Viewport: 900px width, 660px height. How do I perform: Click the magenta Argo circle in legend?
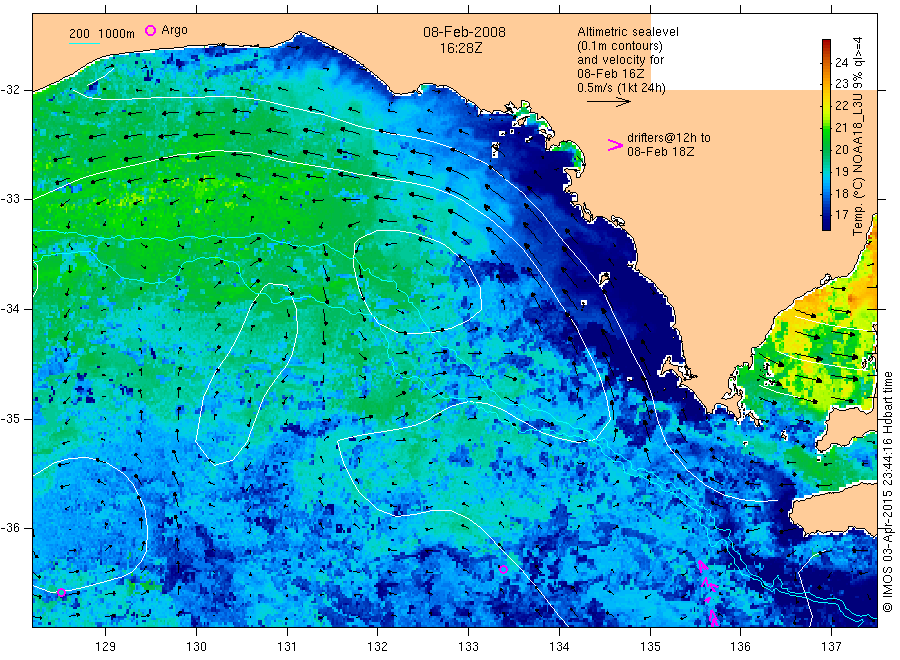click(150, 30)
